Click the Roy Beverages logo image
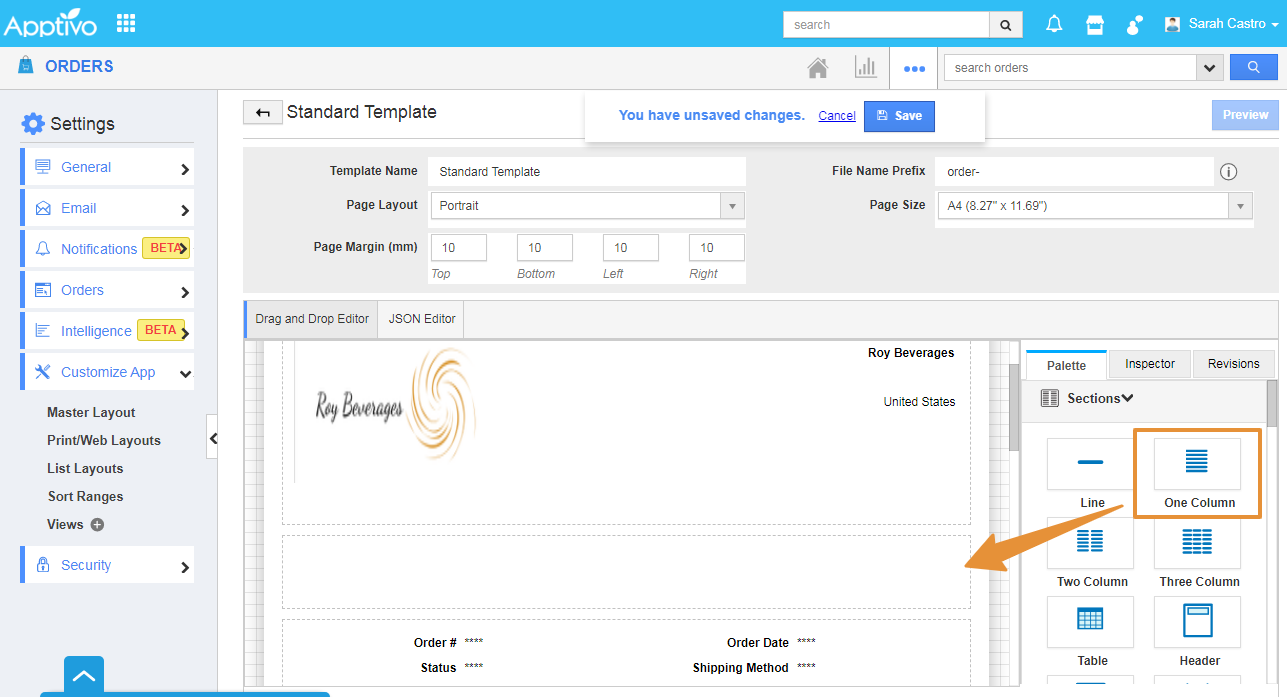The width and height of the screenshot is (1287, 697). (395, 404)
